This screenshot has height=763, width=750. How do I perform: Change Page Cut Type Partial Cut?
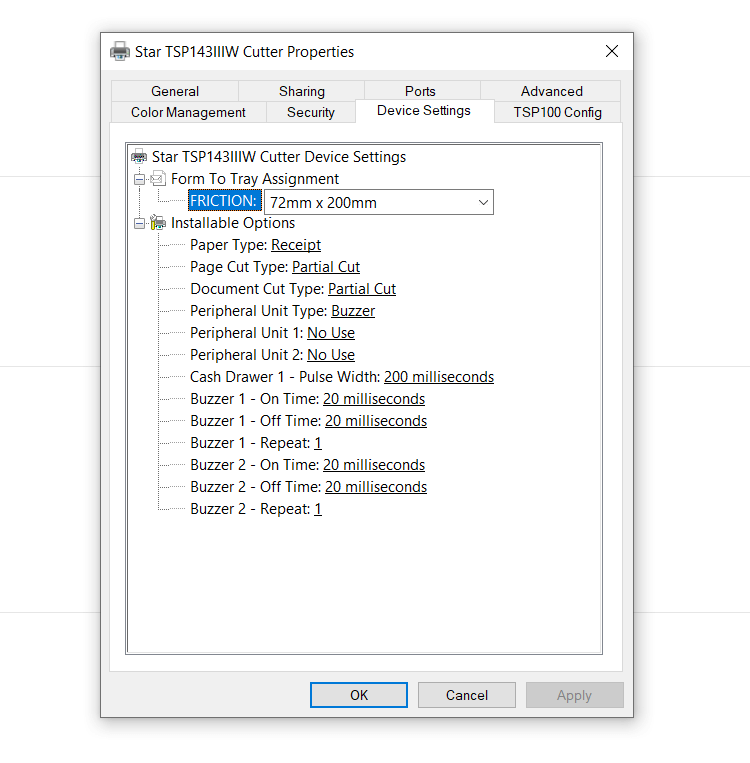click(326, 267)
